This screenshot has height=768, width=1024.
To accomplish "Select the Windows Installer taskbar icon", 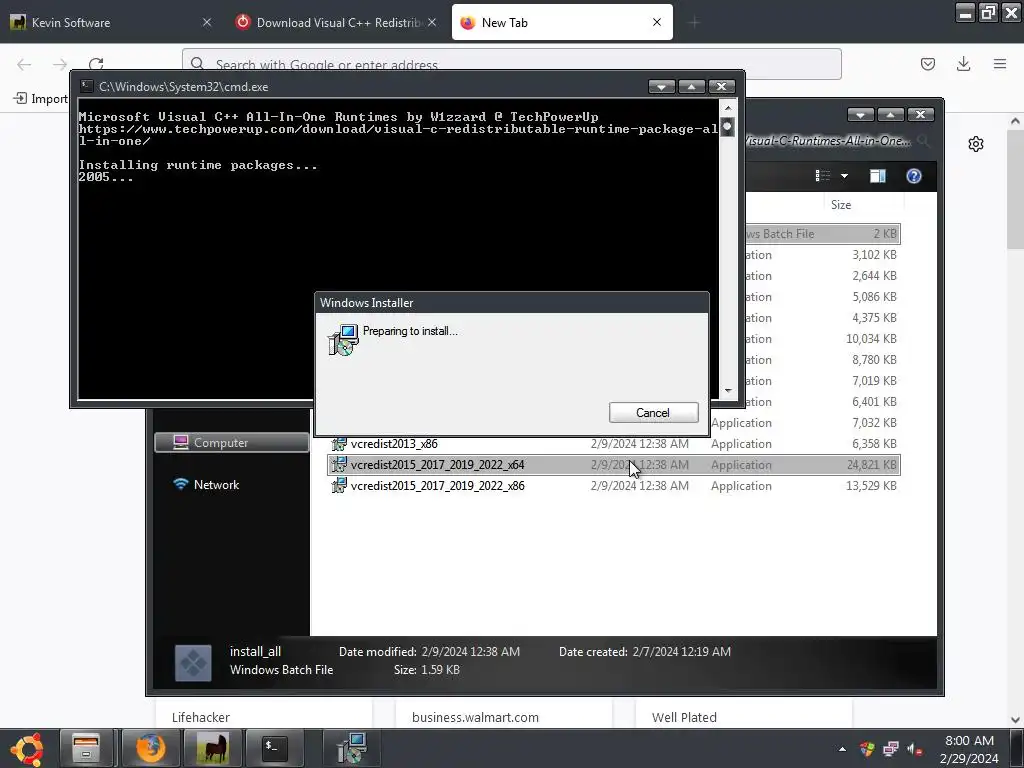I will coord(351,748).
